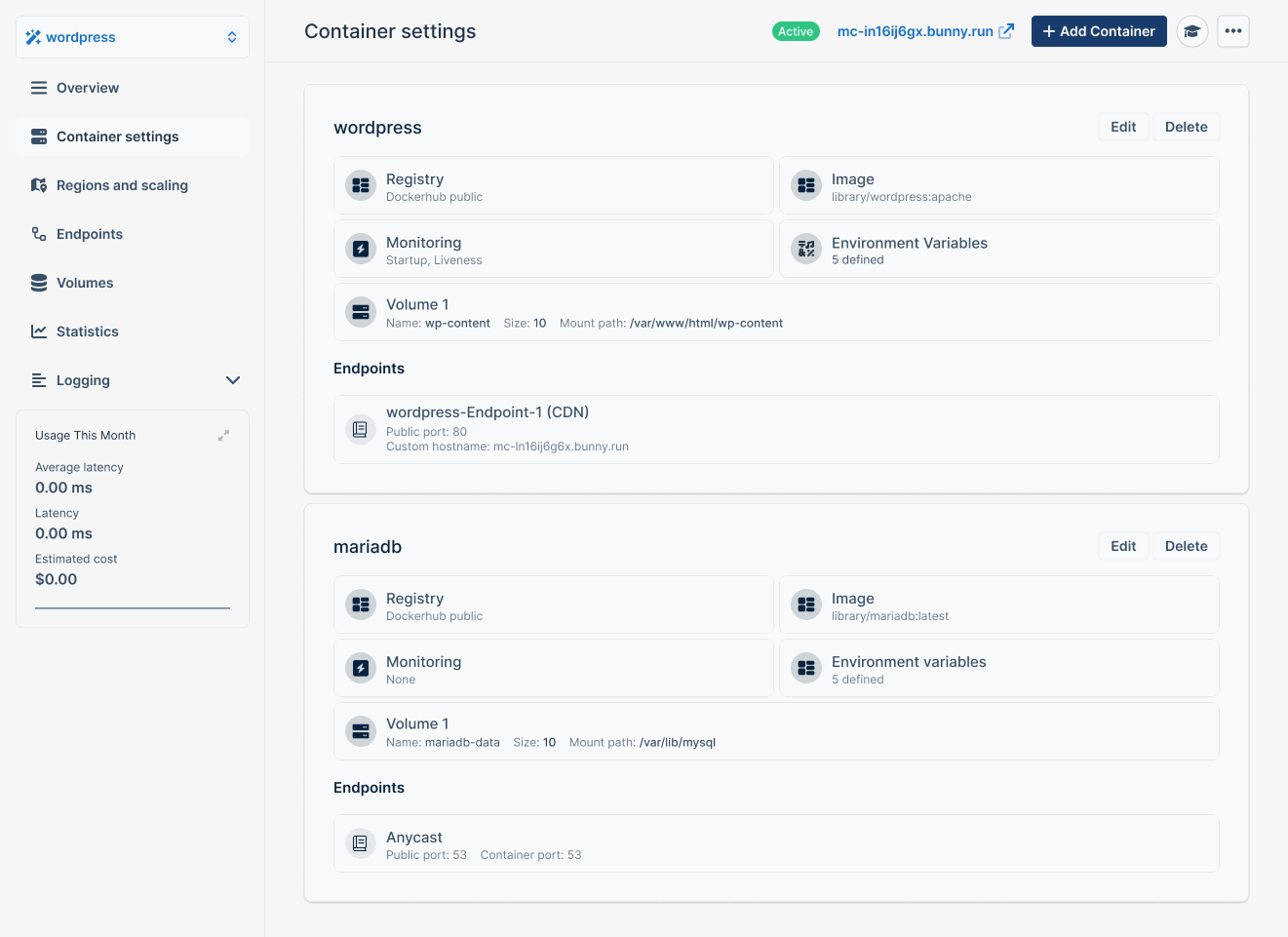The width and height of the screenshot is (1288, 937).
Task: Click the Active status badge
Action: click(x=796, y=30)
